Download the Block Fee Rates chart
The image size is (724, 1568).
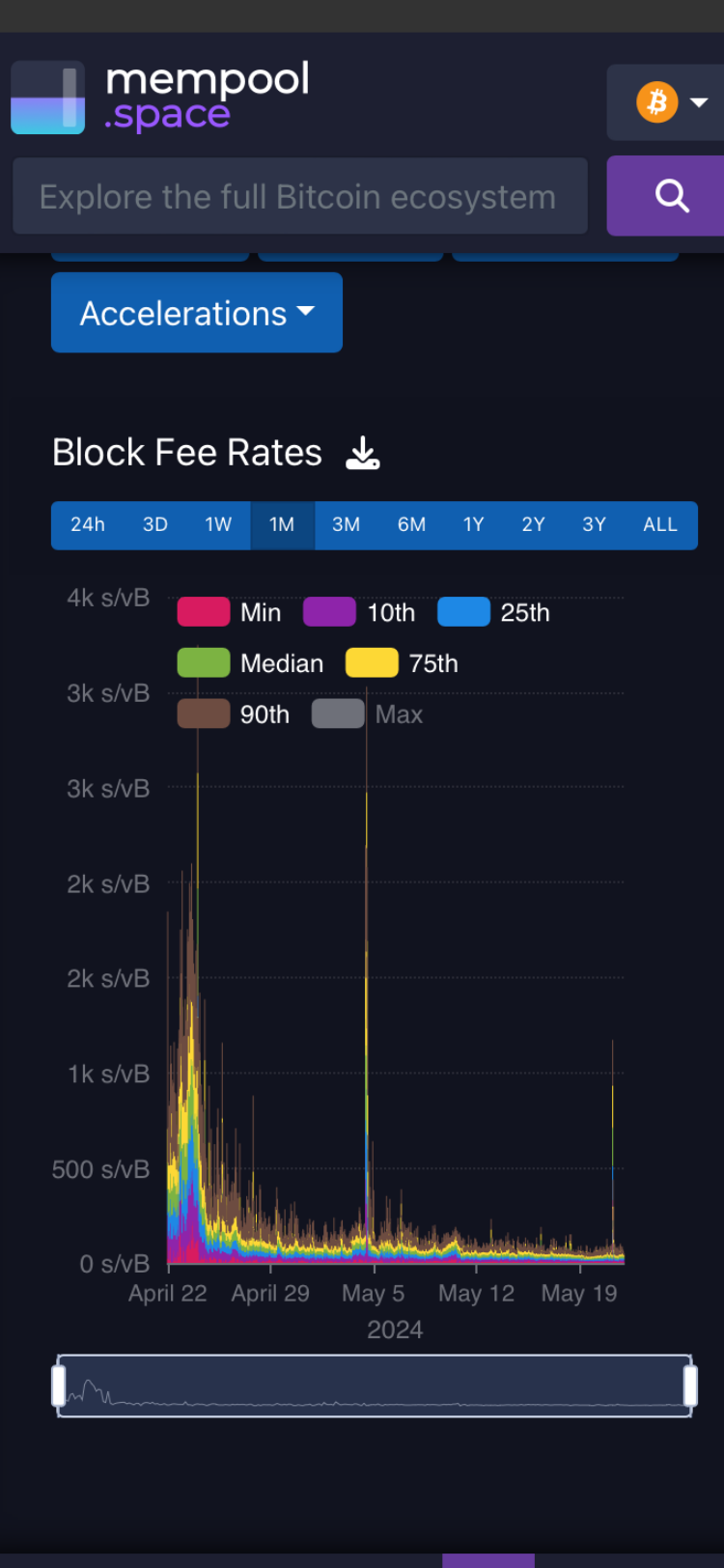click(363, 453)
